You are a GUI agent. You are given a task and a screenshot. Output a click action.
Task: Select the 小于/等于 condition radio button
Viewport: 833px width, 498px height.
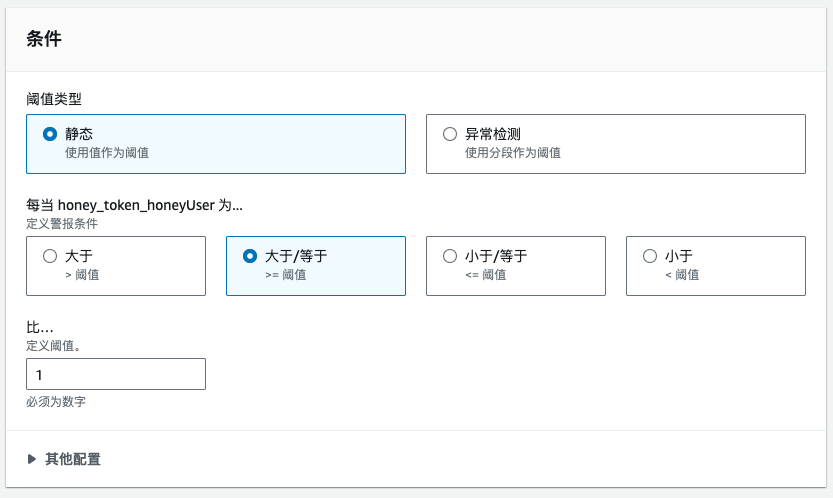click(450, 256)
